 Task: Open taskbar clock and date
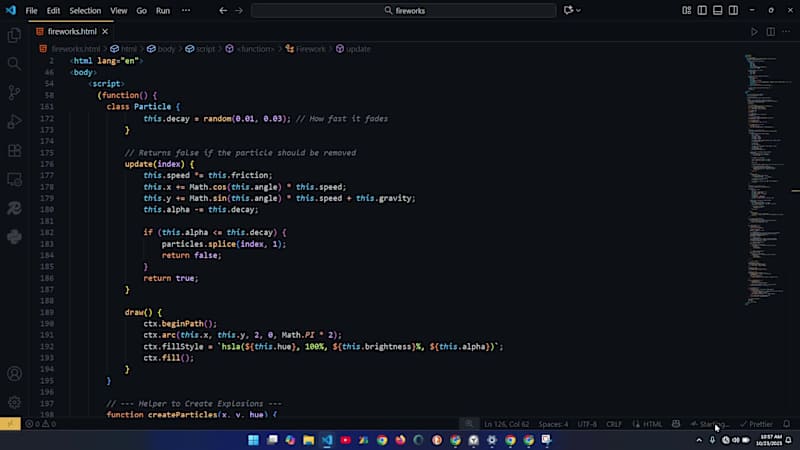pyautogui.click(x=770, y=440)
